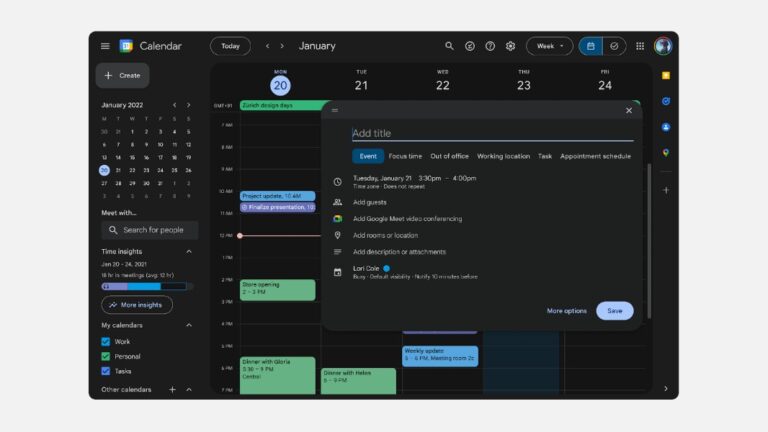
Task: Uncheck the Work calendar checkbox
Action: 106,342
